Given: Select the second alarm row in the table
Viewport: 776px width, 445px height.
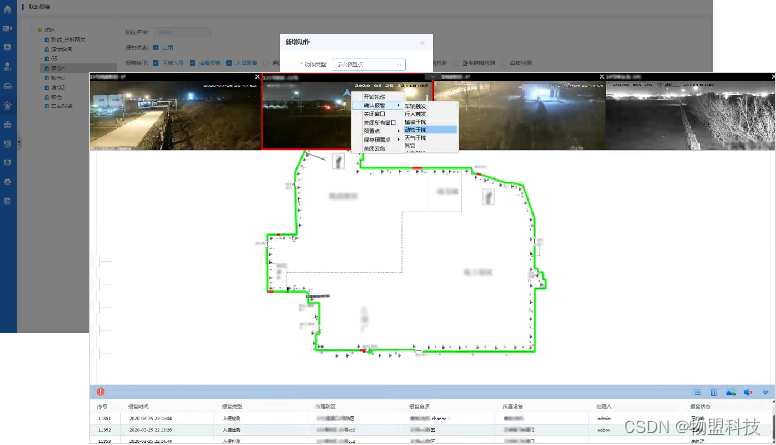Looking at the screenshot, I should [x=431, y=430].
